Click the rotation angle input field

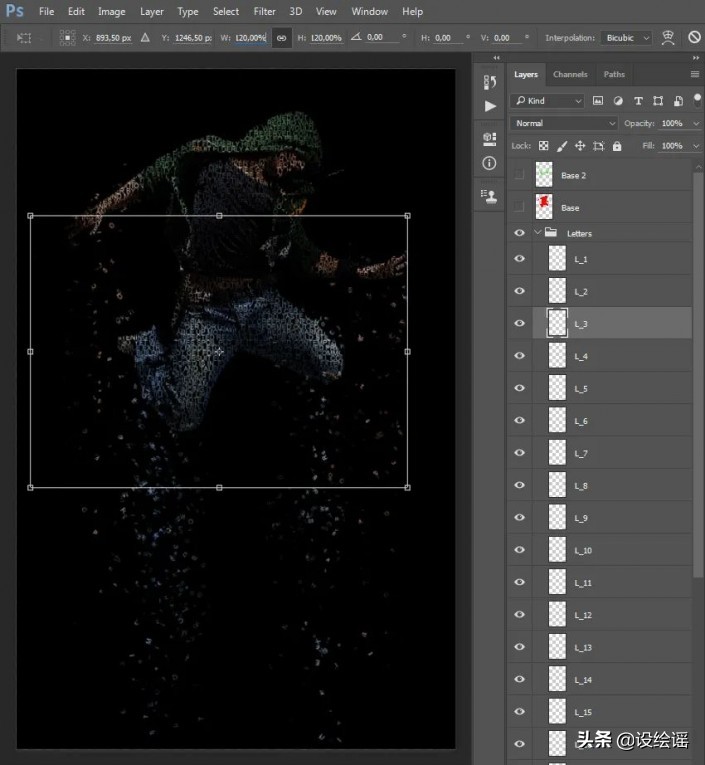(380, 38)
